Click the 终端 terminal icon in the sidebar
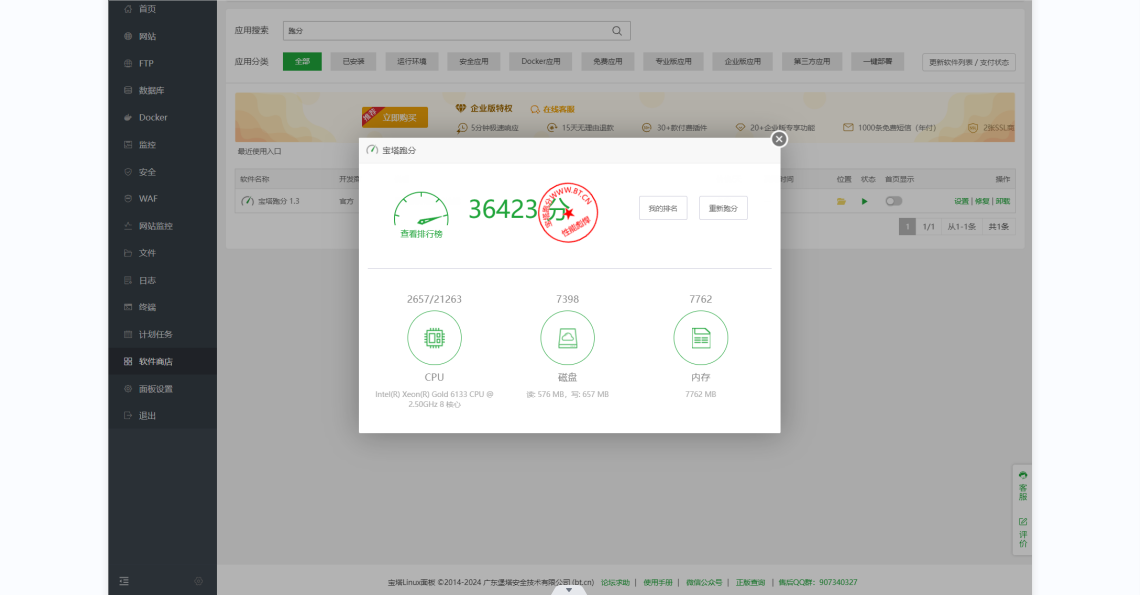Image resolution: width=1140 pixels, height=595 pixels. click(x=128, y=307)
